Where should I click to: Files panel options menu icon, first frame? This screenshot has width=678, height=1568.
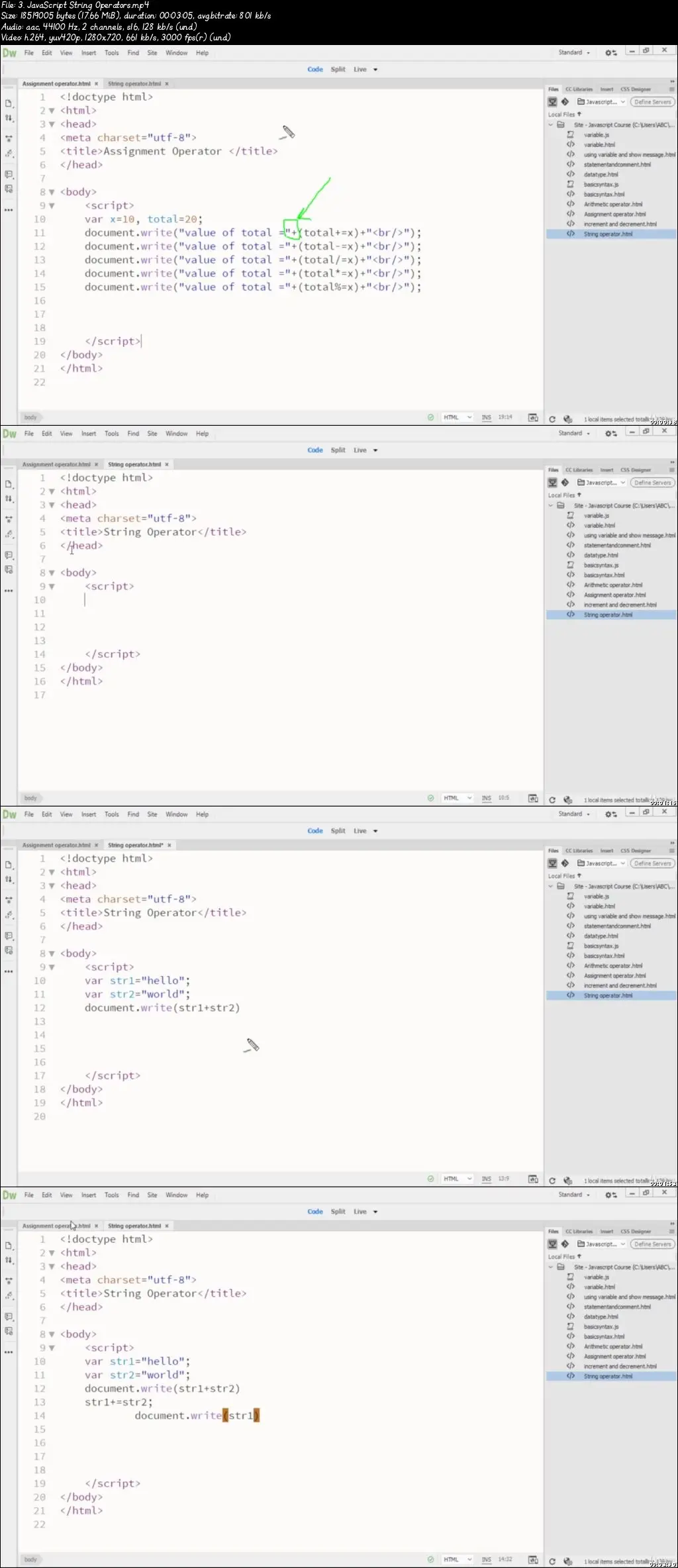pyautogui.click(x=671, y=89)
